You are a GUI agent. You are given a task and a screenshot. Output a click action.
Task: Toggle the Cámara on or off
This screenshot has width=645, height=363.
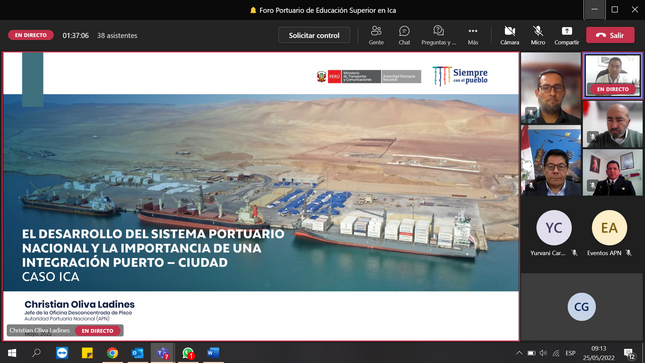point(510,35)
